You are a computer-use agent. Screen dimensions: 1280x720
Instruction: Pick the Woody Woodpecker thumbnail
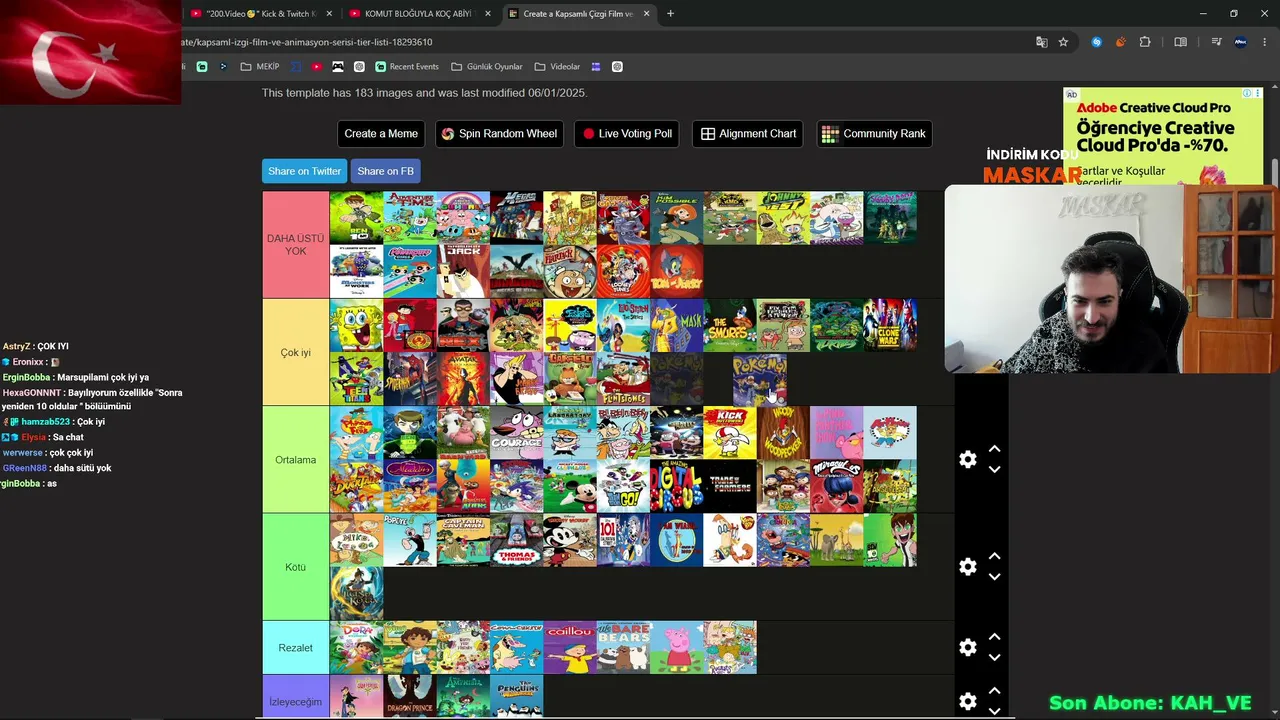[783, 433]
